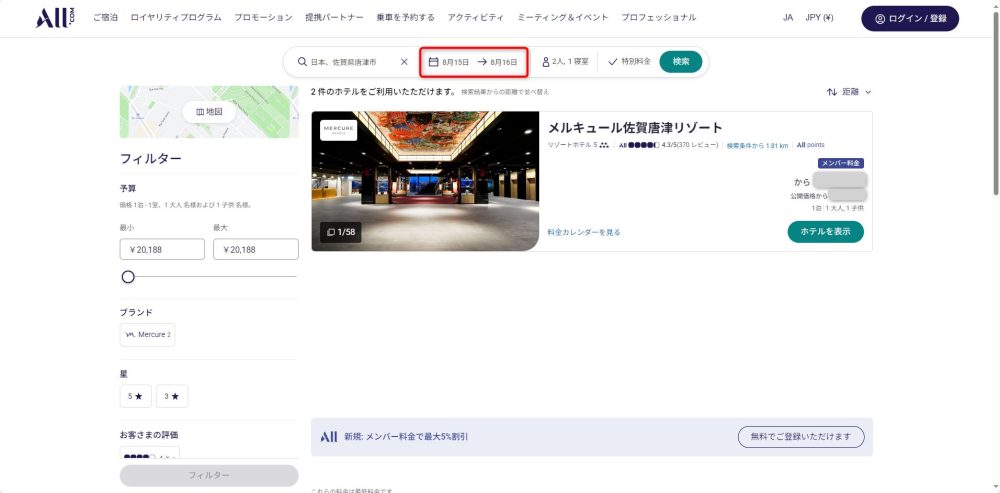The height and width of the screenshot is (493, 1000).
Task: Open the 提携パートナー menu
Action: pos(334,18)
